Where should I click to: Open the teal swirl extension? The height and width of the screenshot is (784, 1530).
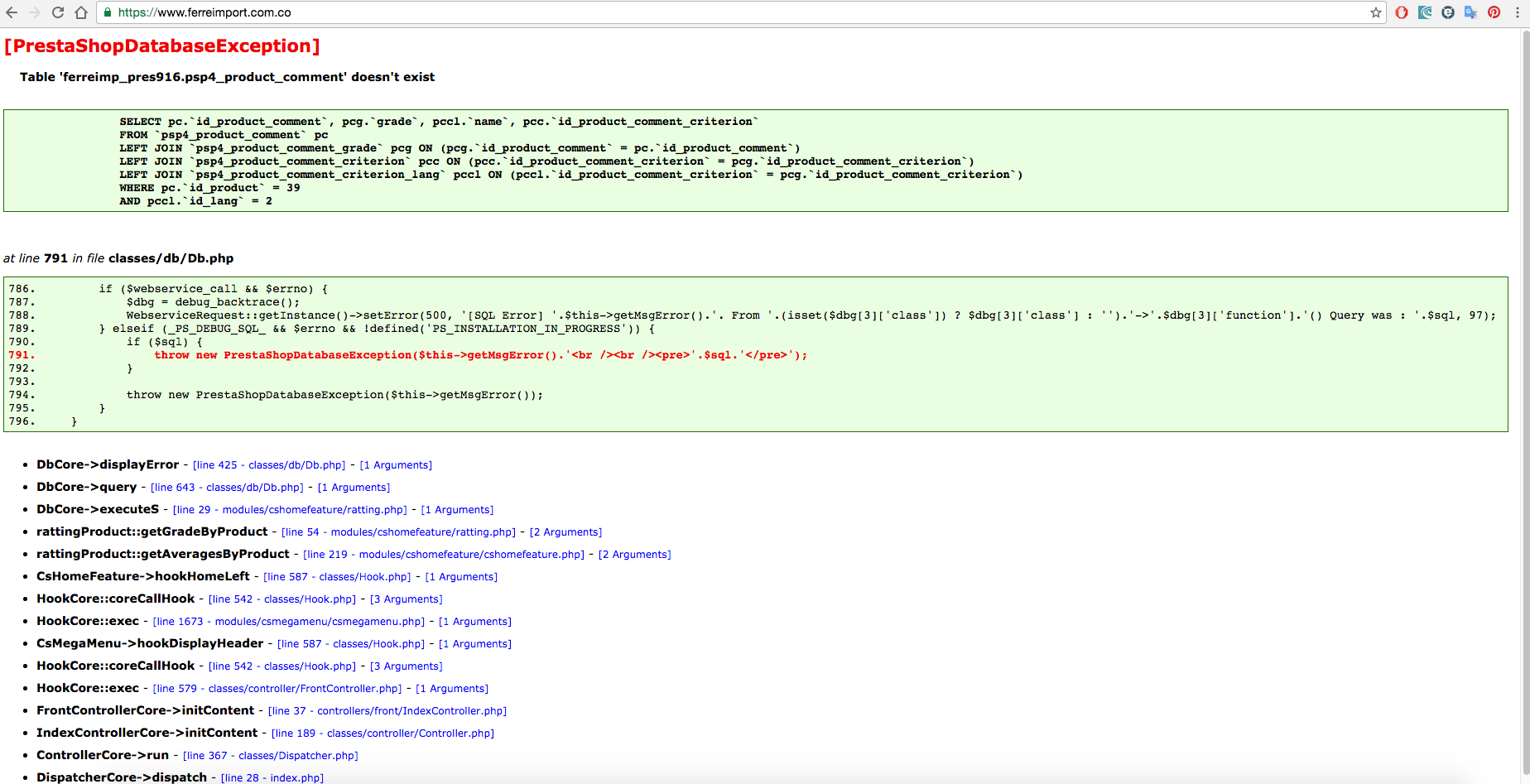pos(1425,12)
